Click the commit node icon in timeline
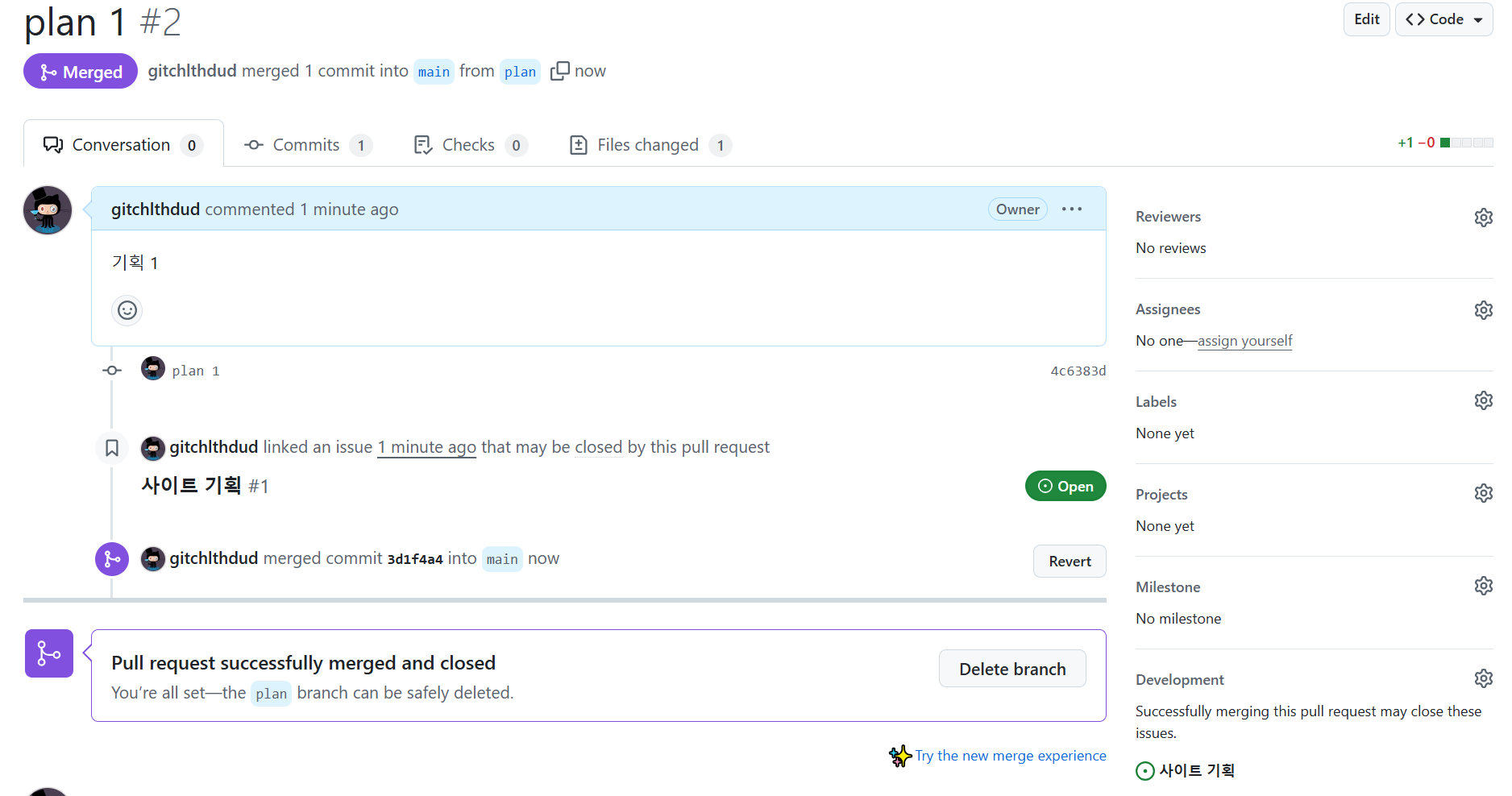The image size is (1512, 796). (x=112, y=371)
